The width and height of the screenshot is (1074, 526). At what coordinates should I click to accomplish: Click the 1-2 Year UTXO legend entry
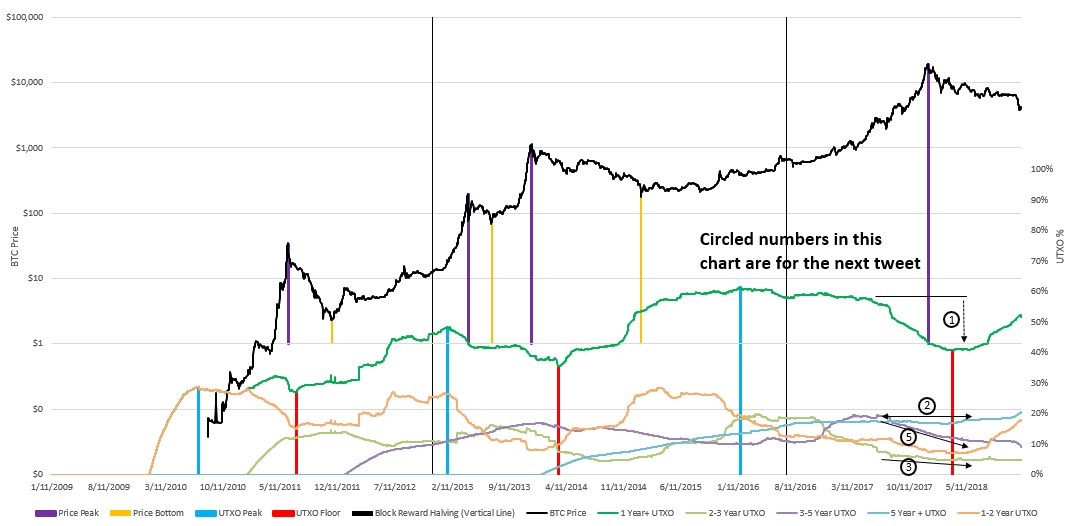click(x=1001, y=513)
